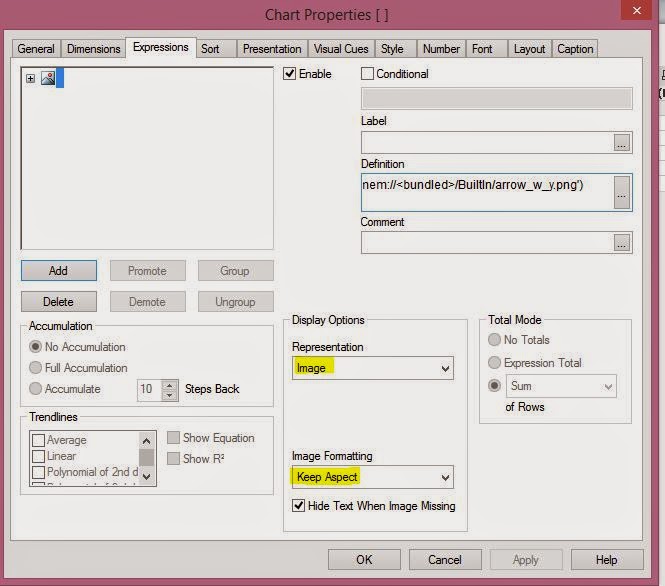The width and height of the screenshot is (665, 586).
Task: Click the Add expression button
Action: pyautogui.click(x=59, y=271)
